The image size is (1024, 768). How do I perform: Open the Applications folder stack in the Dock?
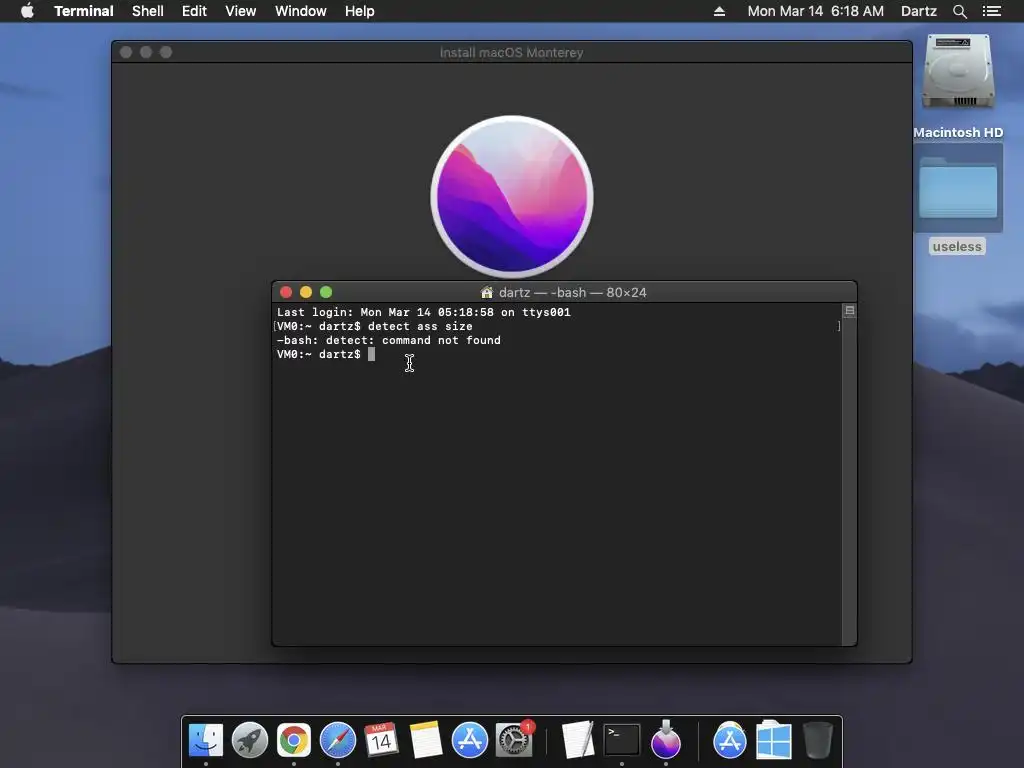[x=729, y=740]
